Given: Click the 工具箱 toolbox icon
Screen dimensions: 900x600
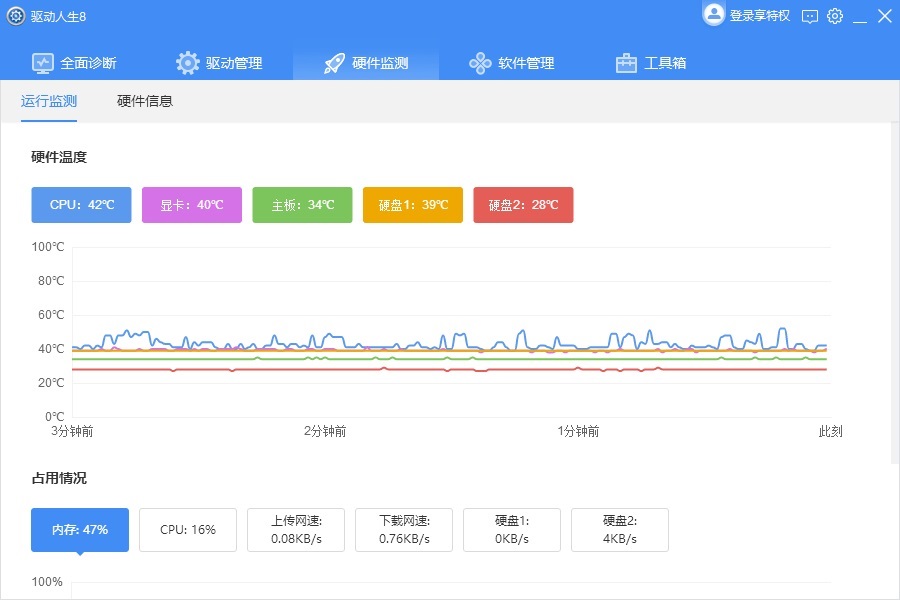Looking at the screenshot, I should (x=625, y=62).
